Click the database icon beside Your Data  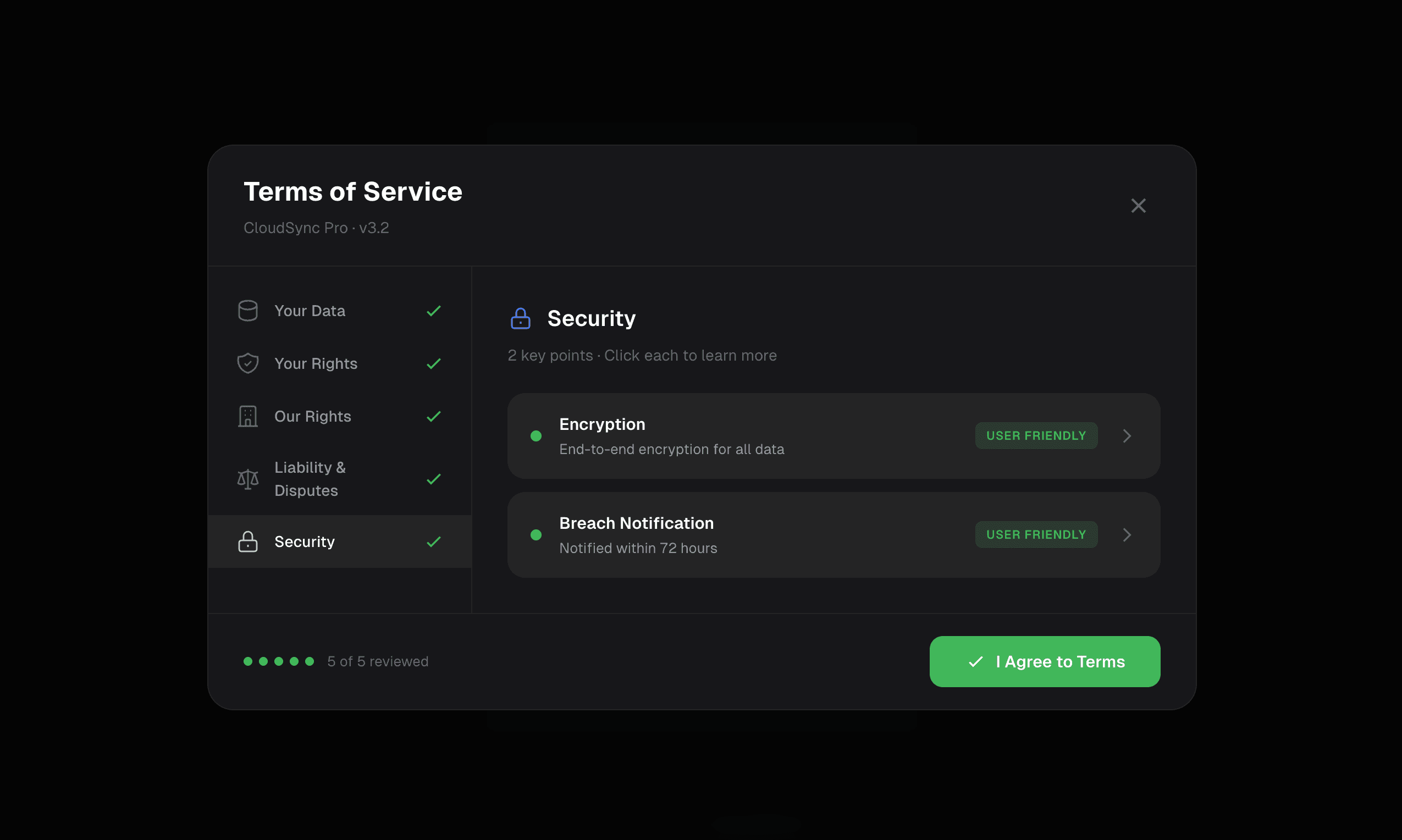coord(248,311)
